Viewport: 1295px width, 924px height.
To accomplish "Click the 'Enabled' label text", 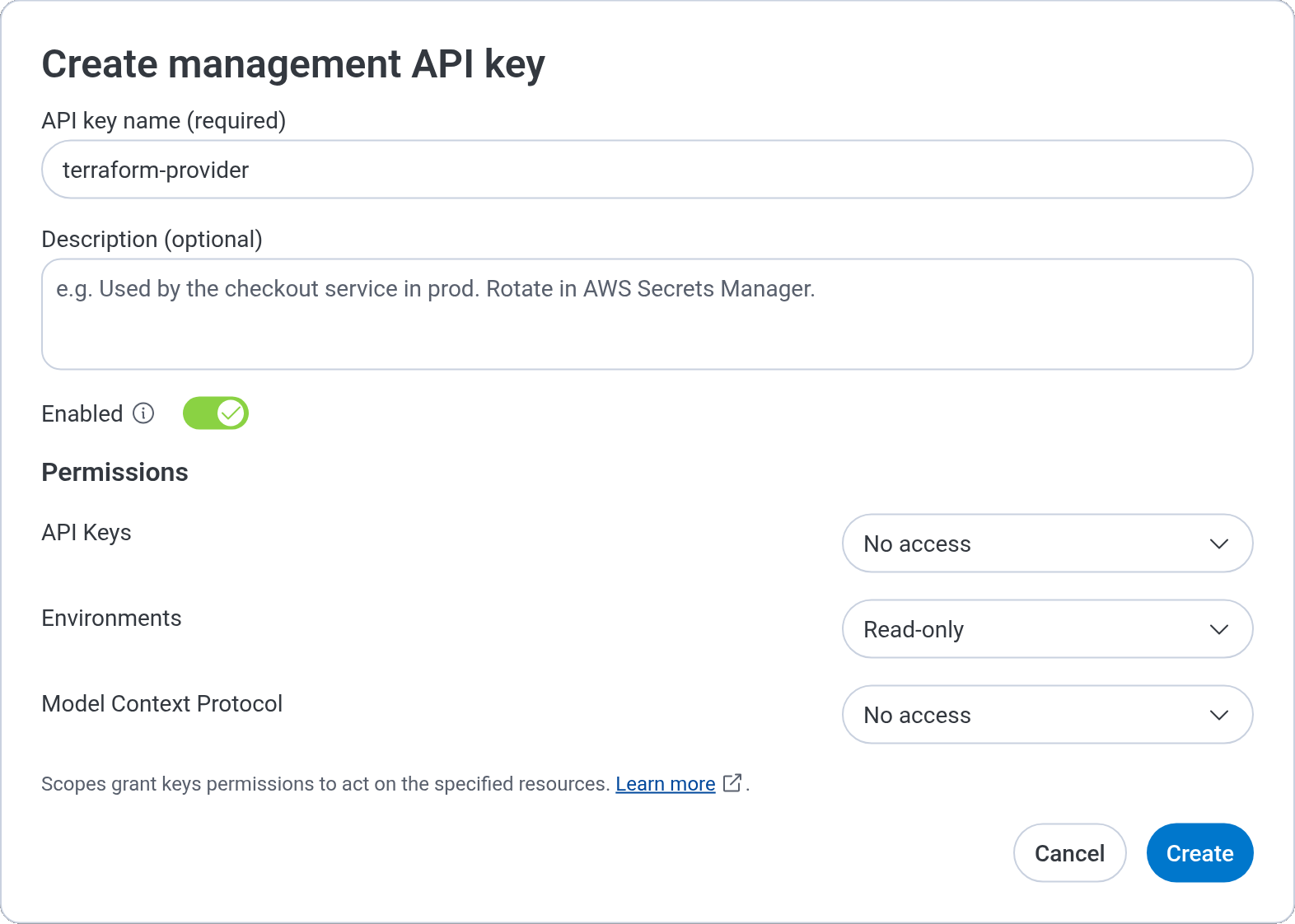I will [82, 413].
